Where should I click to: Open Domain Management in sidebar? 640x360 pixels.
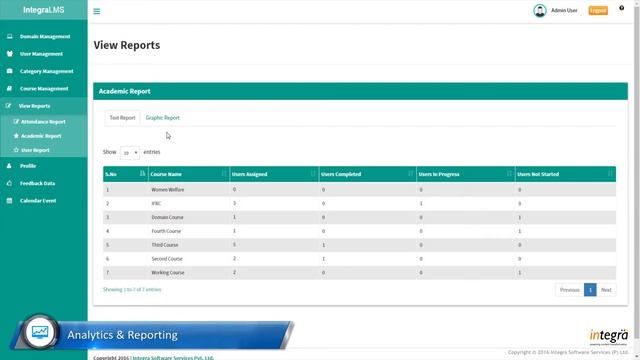point(44,36)
